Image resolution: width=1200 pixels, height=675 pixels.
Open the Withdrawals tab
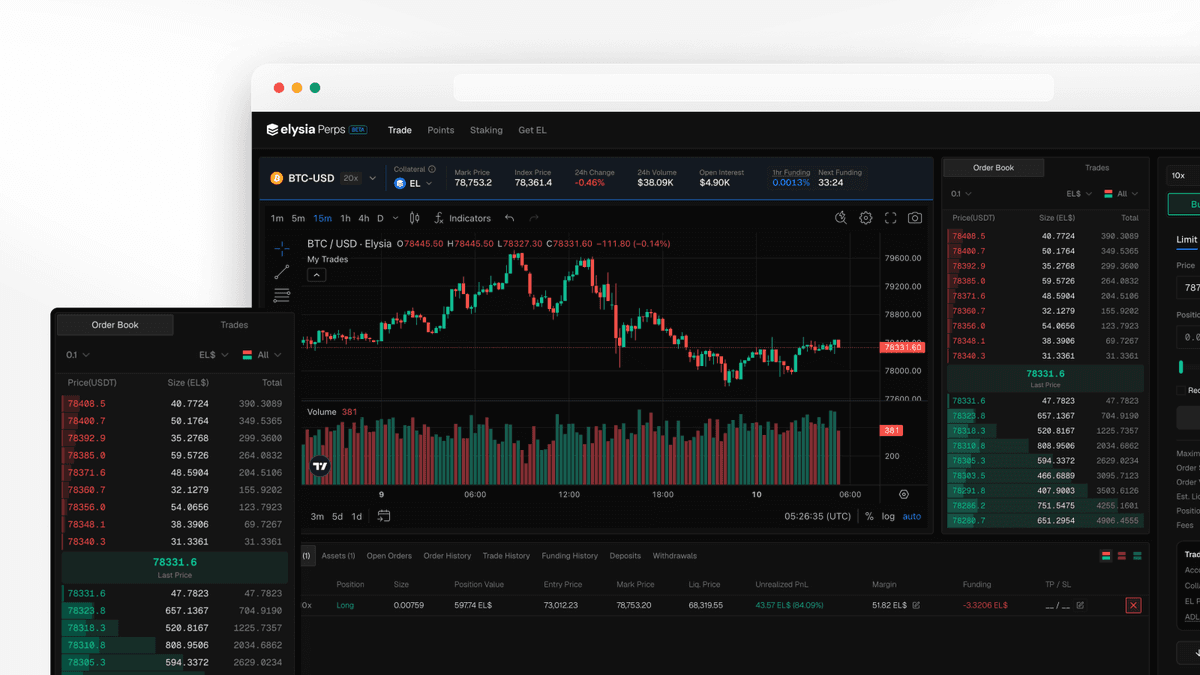pos(675,556)
